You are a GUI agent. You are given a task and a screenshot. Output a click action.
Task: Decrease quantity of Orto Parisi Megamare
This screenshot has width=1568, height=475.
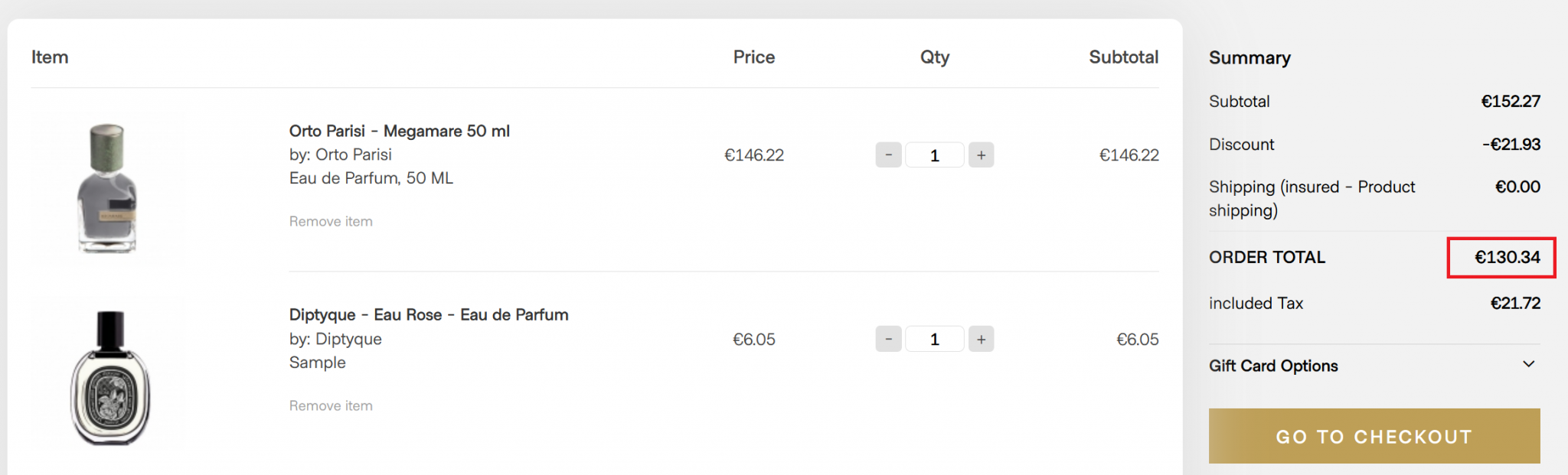888,155
